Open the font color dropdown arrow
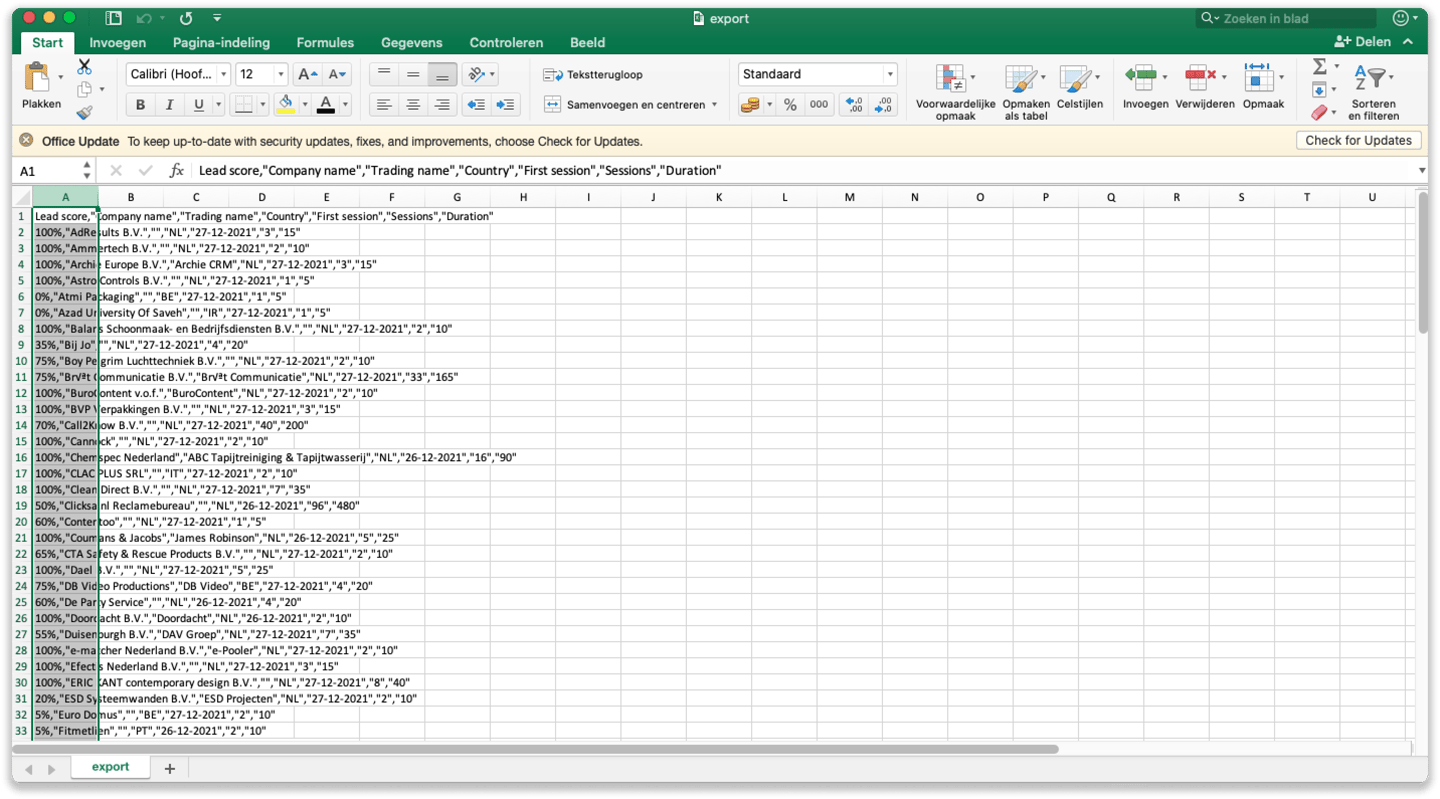Screen dimensions: 1440x799 click(346, 105)
